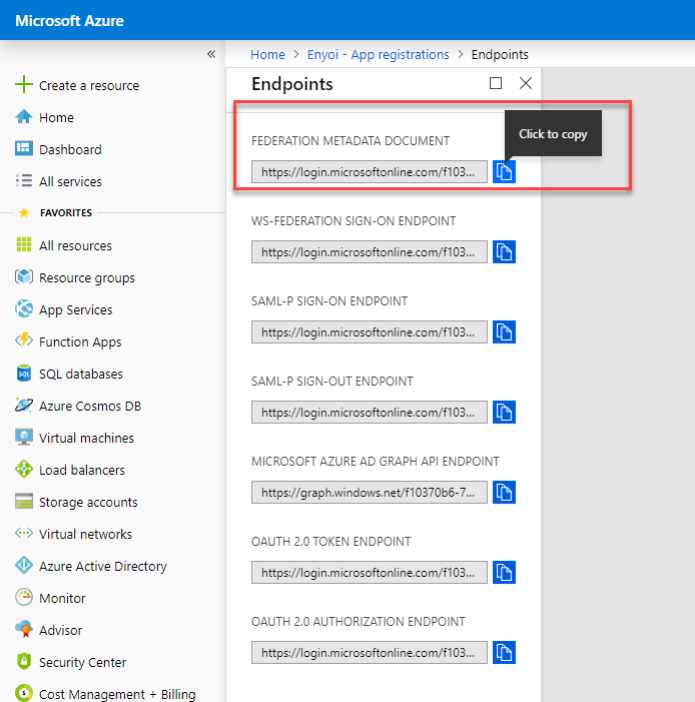Open All resources label from favorites
Screen dimensions: 695x702
point(75,245)
